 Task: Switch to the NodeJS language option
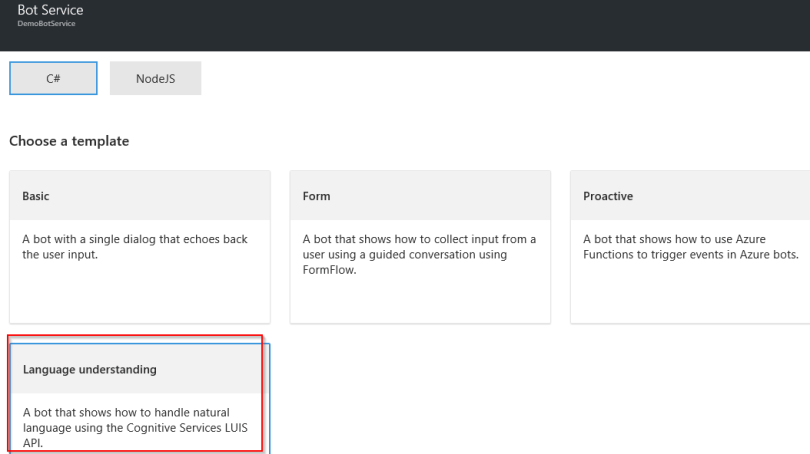click(x=155, y=78)
